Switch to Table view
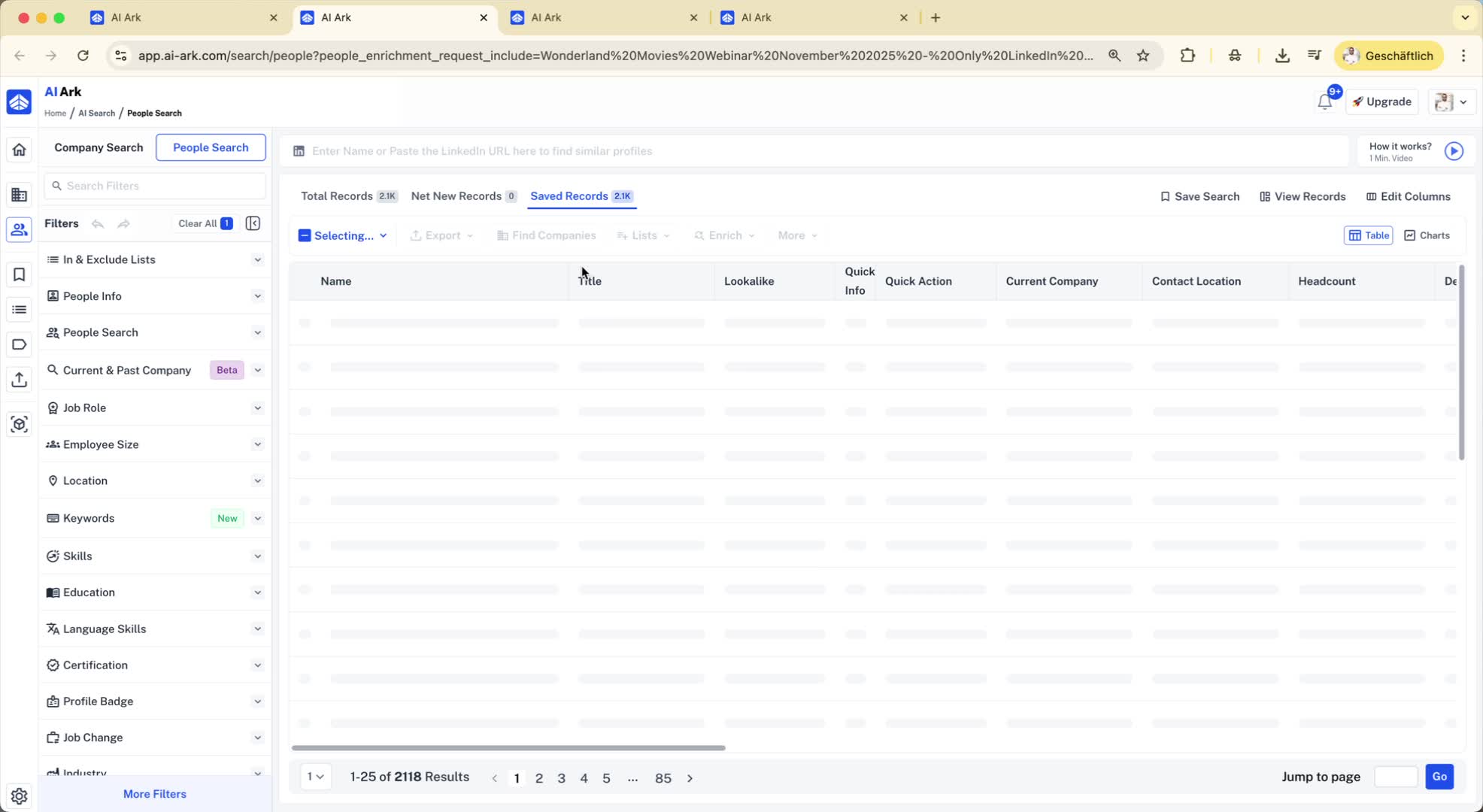Image resolution: width=1483 pixels, height=812 pixels. [x=1368, y=235]
